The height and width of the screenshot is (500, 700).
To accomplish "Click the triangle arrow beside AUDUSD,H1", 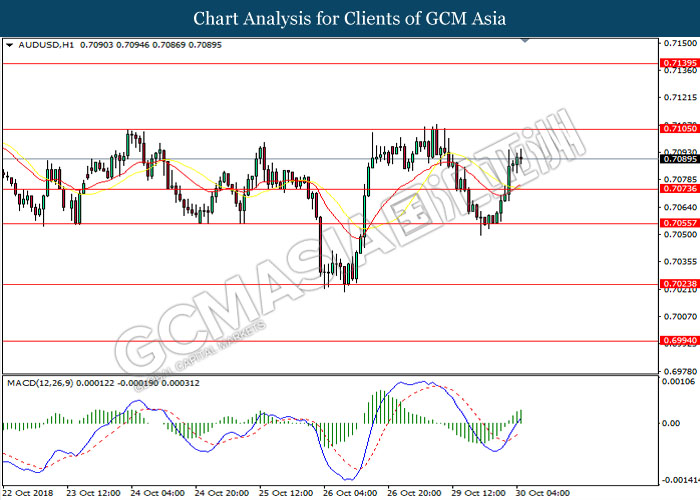I will pos(9,45).
